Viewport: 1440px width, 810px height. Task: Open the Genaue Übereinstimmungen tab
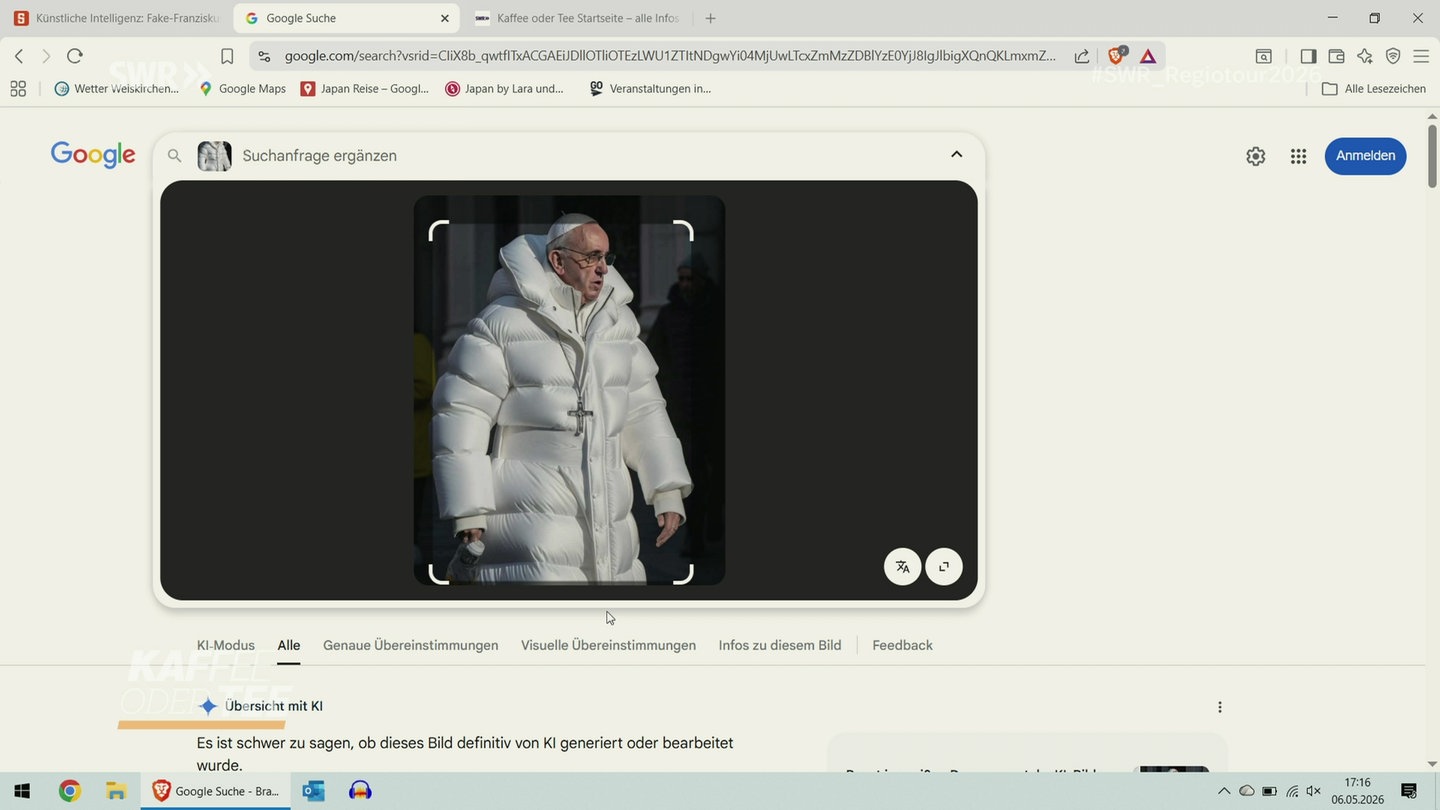point(411,645)
